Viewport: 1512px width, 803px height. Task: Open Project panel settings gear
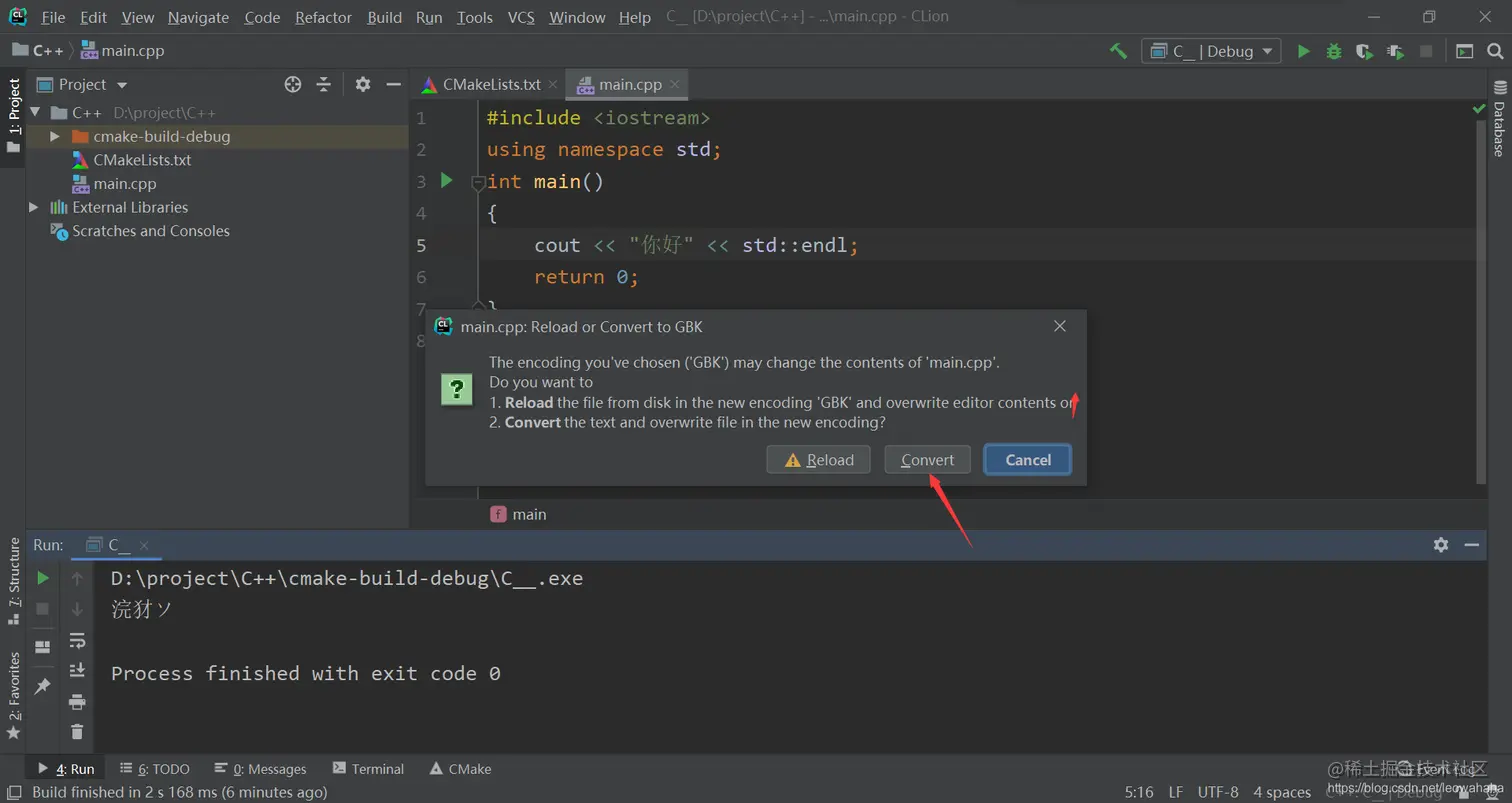click(363, 85)
